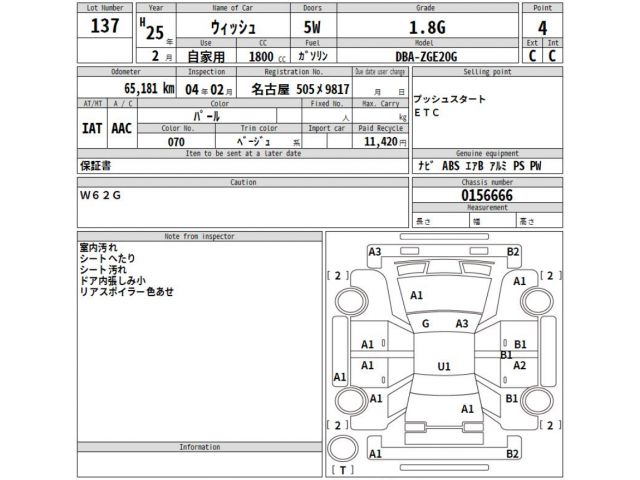
Task: Select the trim color ベージュ
Action: (253, 141)
